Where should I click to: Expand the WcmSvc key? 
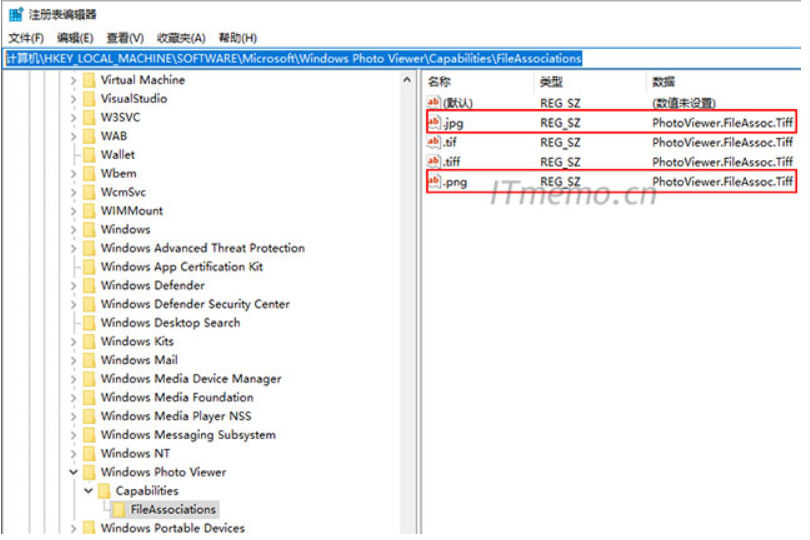pos(73,192)
